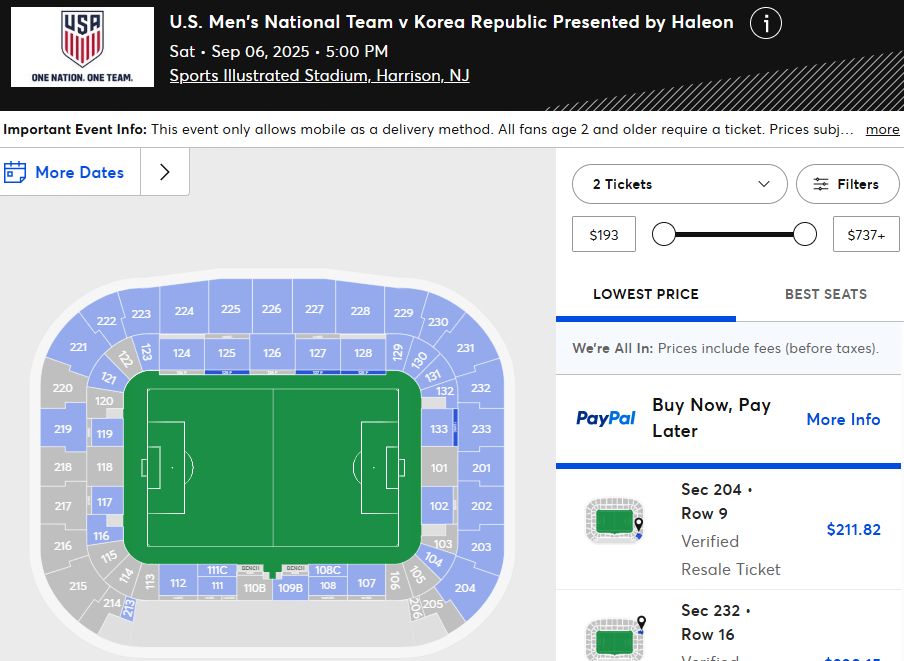Click the PayPal logo

click(x=605, y=419)
